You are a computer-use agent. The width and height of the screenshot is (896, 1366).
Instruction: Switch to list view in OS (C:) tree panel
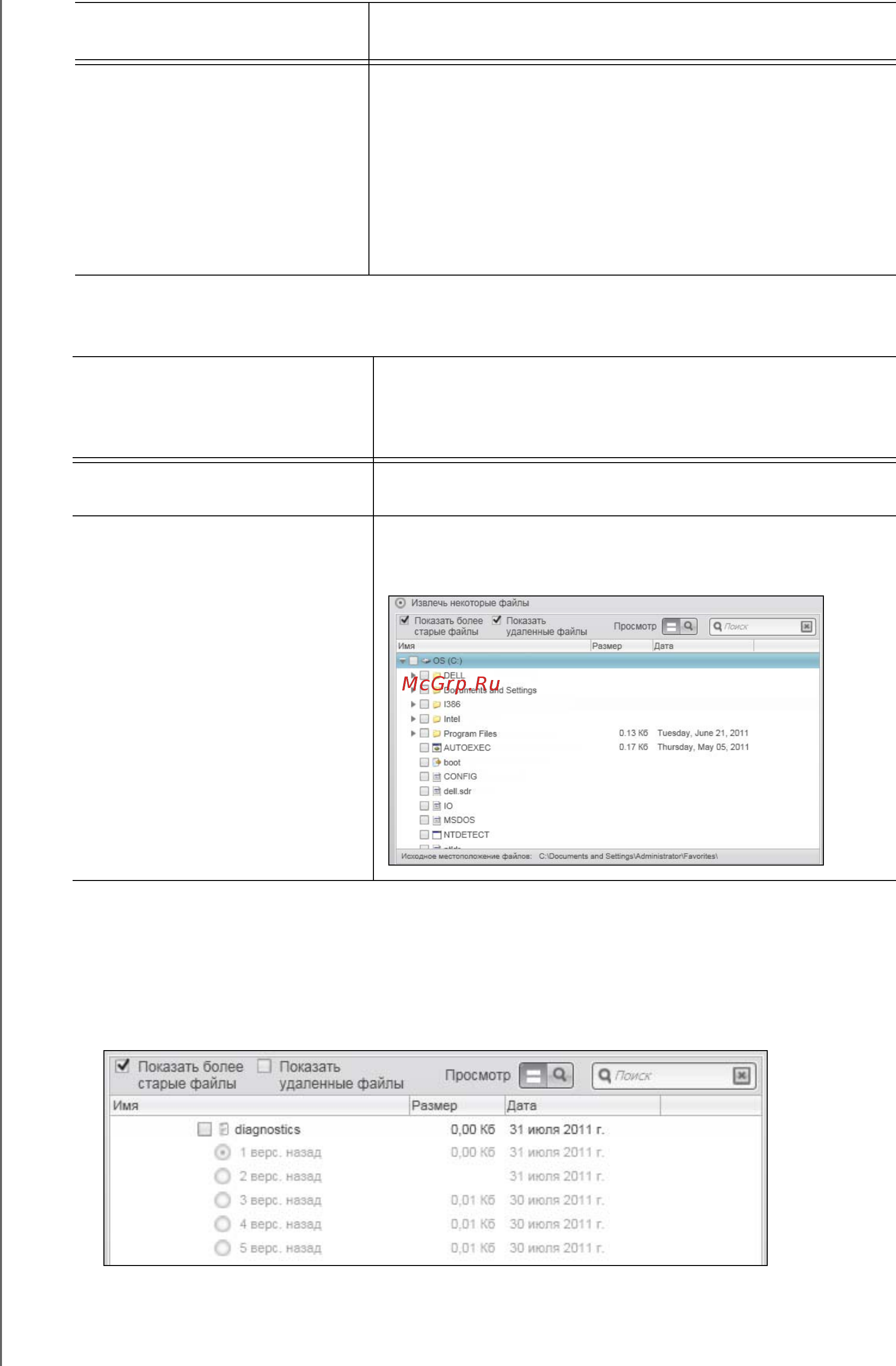coord(671,626)
